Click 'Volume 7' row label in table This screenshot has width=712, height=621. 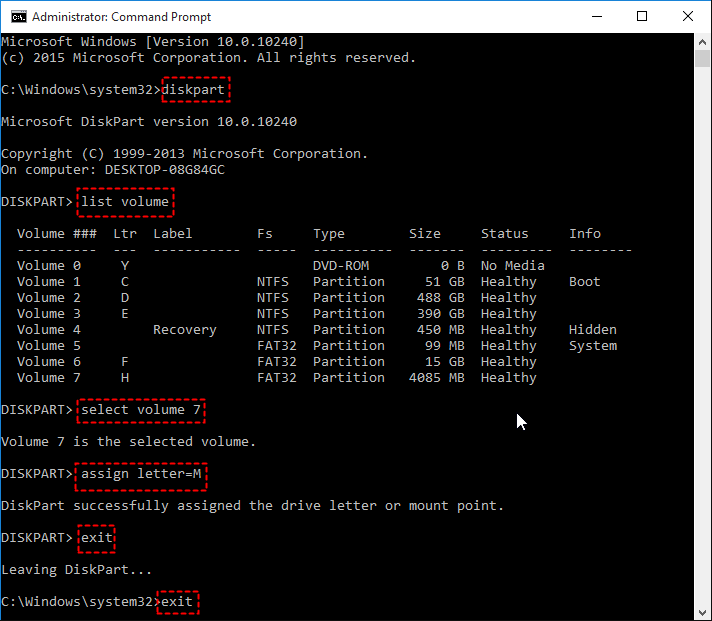click(x=49, y=378)
